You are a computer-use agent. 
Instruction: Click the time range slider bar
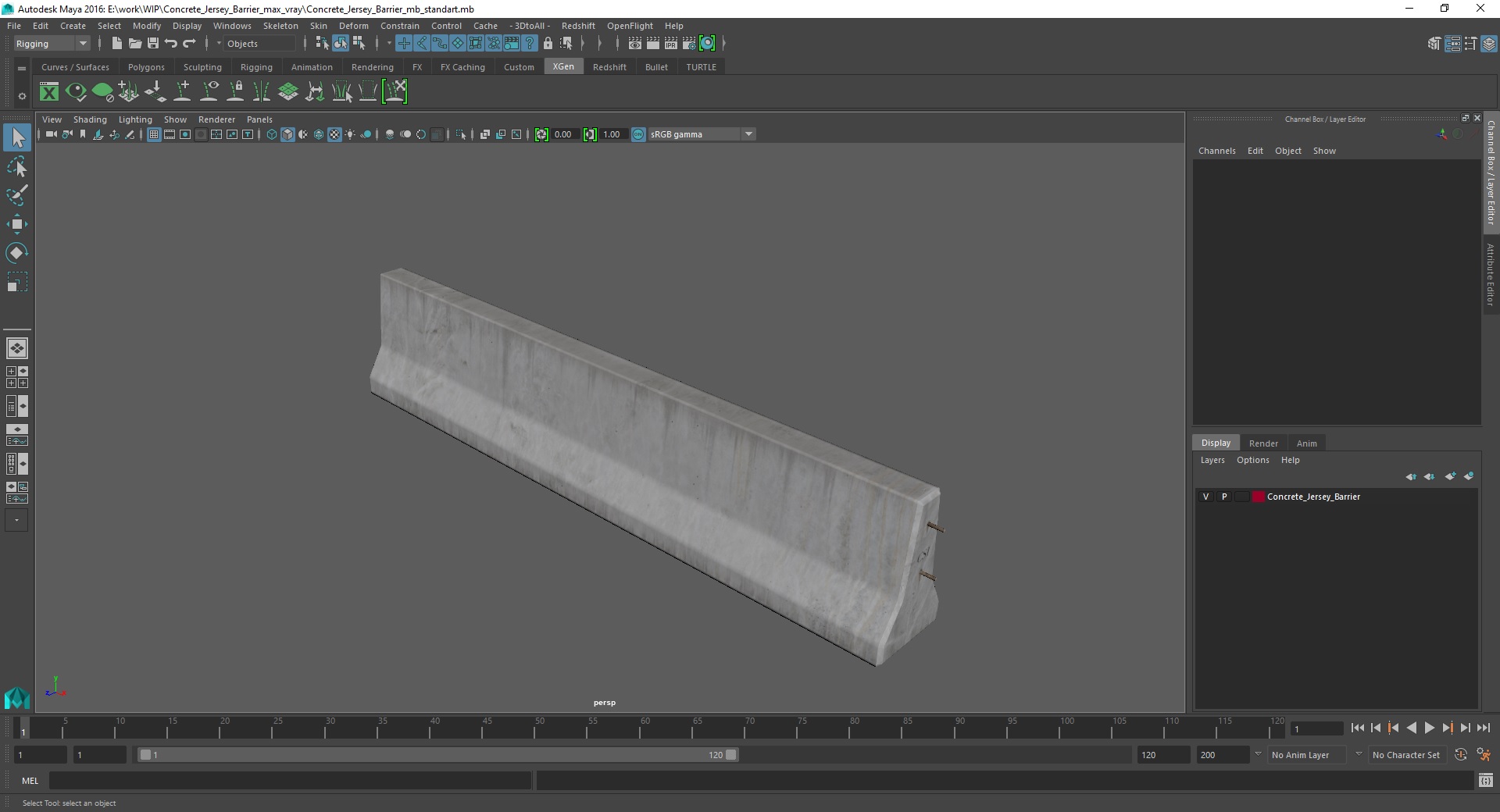437,755
